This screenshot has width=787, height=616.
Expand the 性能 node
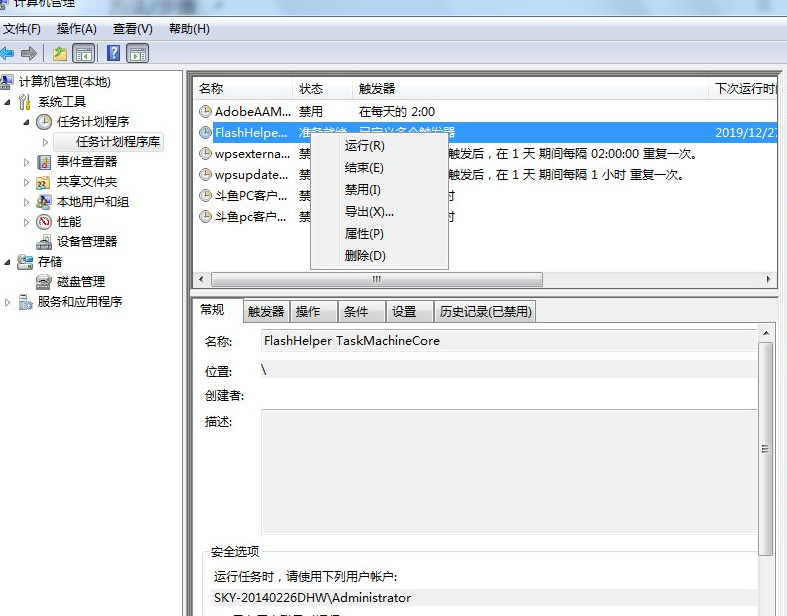click(27, 222)
